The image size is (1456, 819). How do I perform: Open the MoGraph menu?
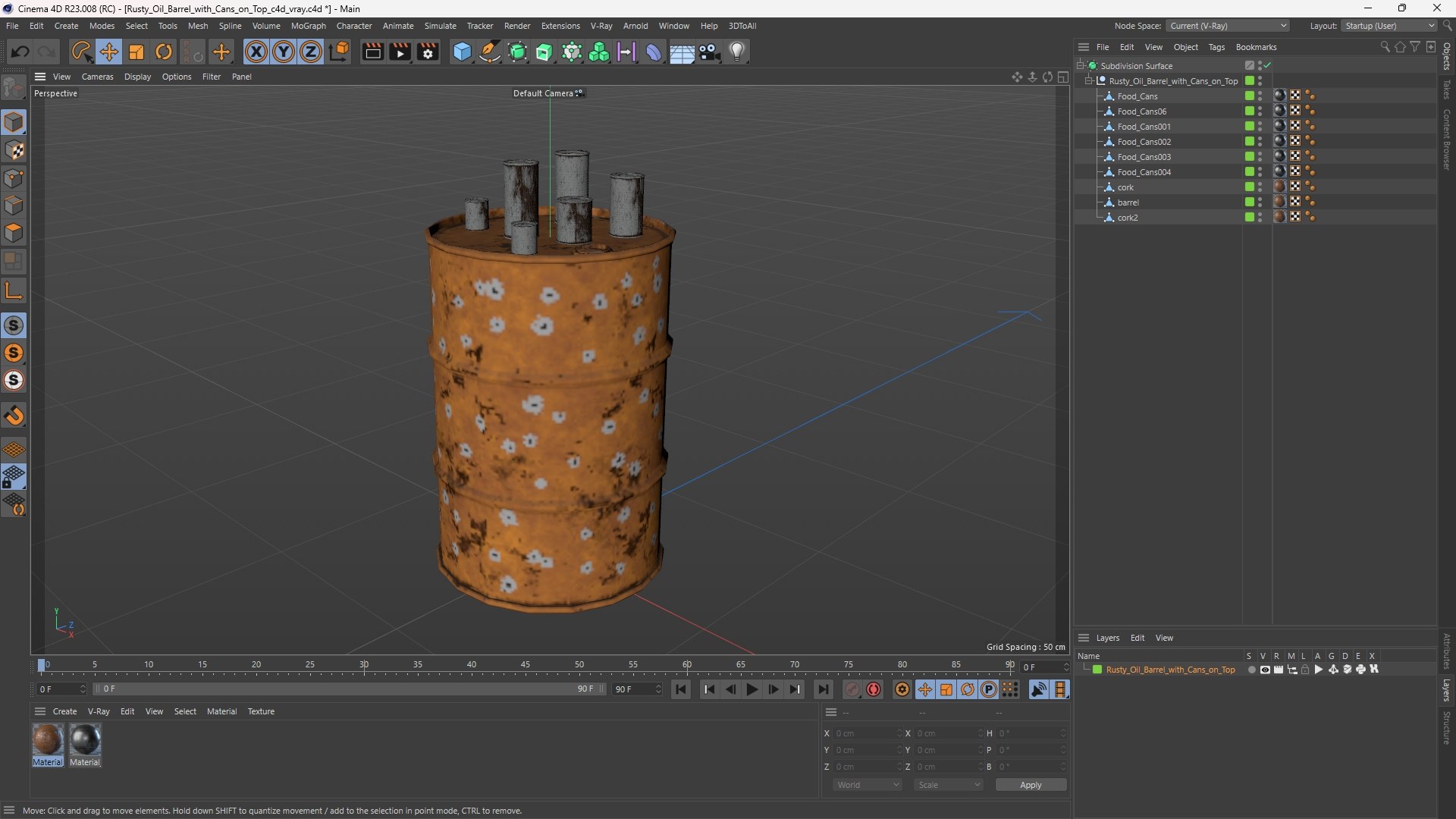click(308, 26)
